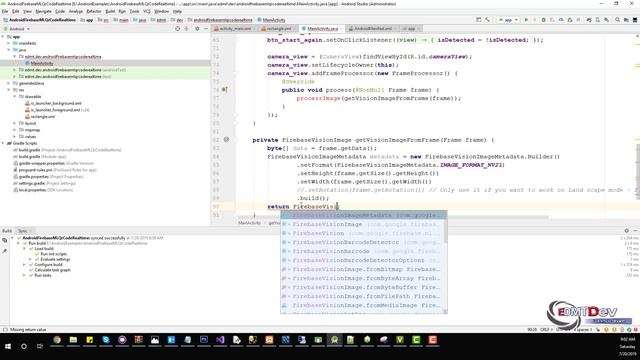Open the File menu

pyautogui.click(x=5, y=11)
